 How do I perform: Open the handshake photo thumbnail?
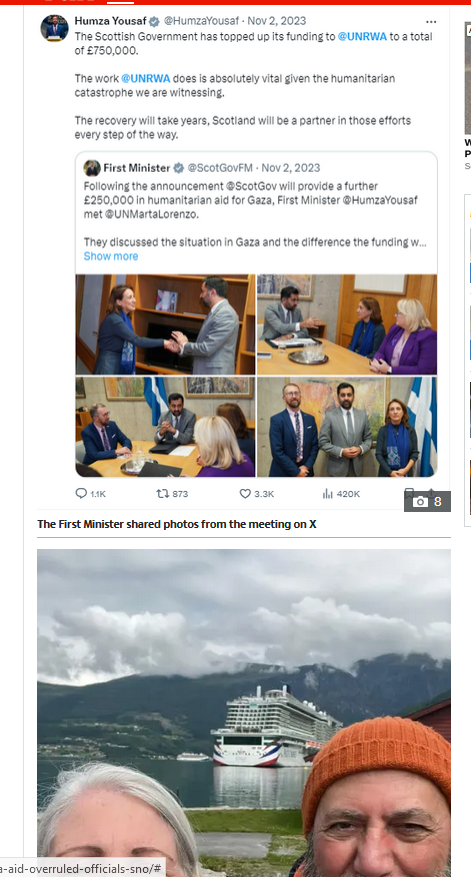(166, 324)
